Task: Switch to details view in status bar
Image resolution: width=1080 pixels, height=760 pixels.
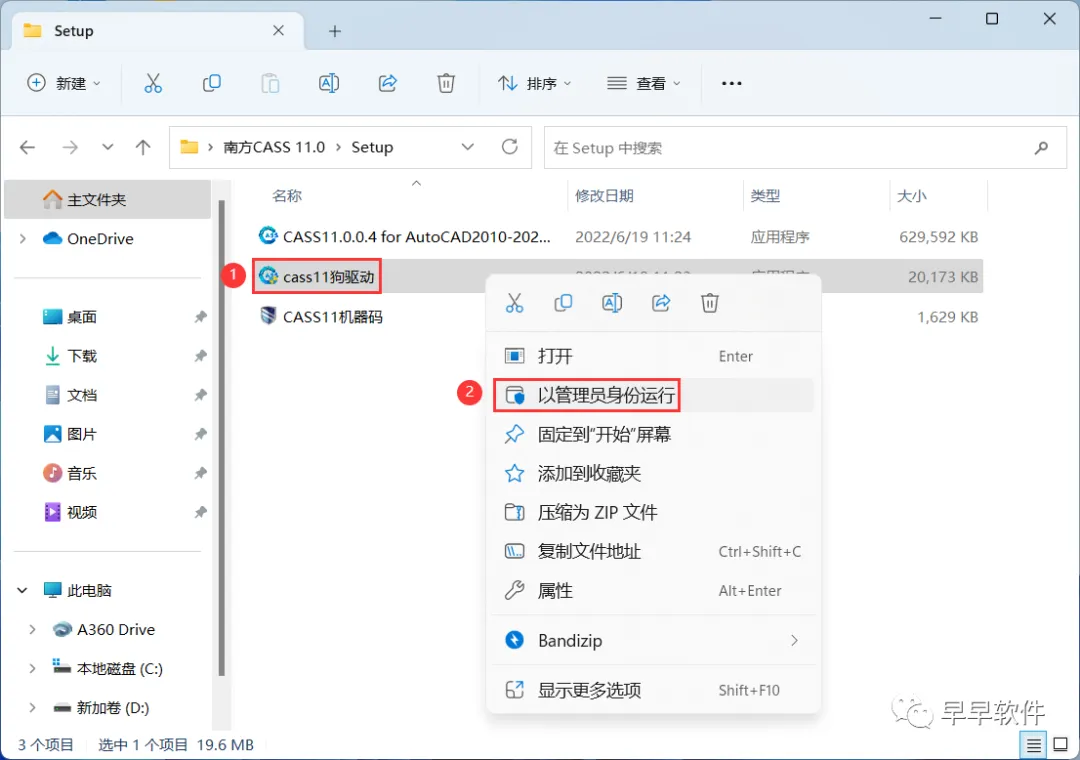Action: point(1033,745)
